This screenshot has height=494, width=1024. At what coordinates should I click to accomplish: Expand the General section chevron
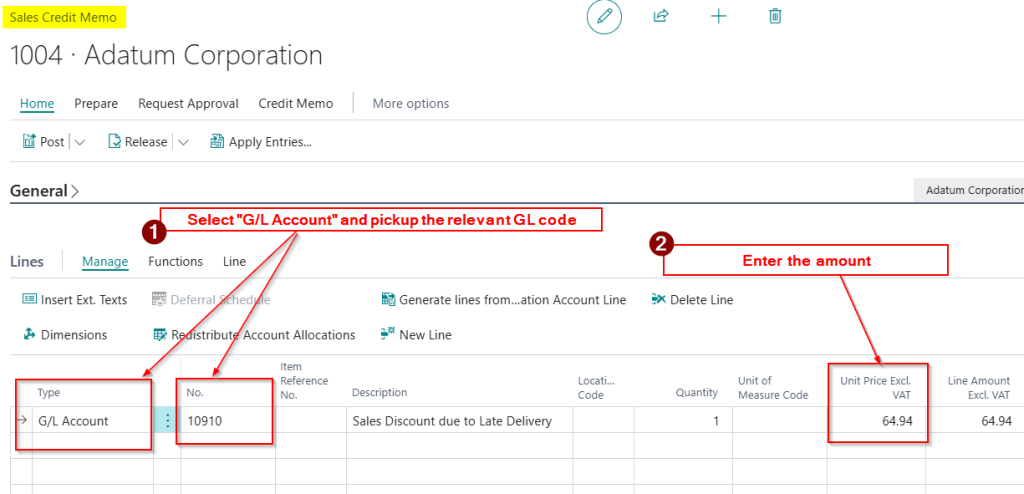coord(76,191)
